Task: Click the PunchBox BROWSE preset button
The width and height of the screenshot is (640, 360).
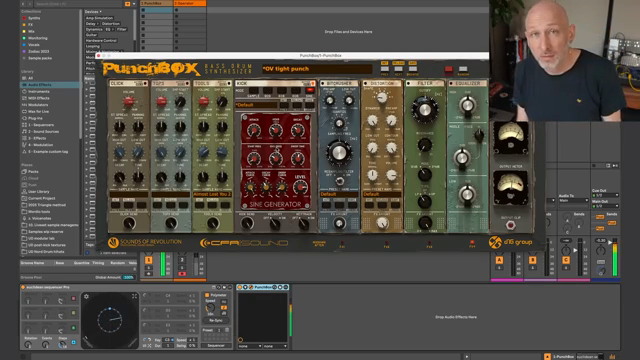Action: (x=413, y=69)
